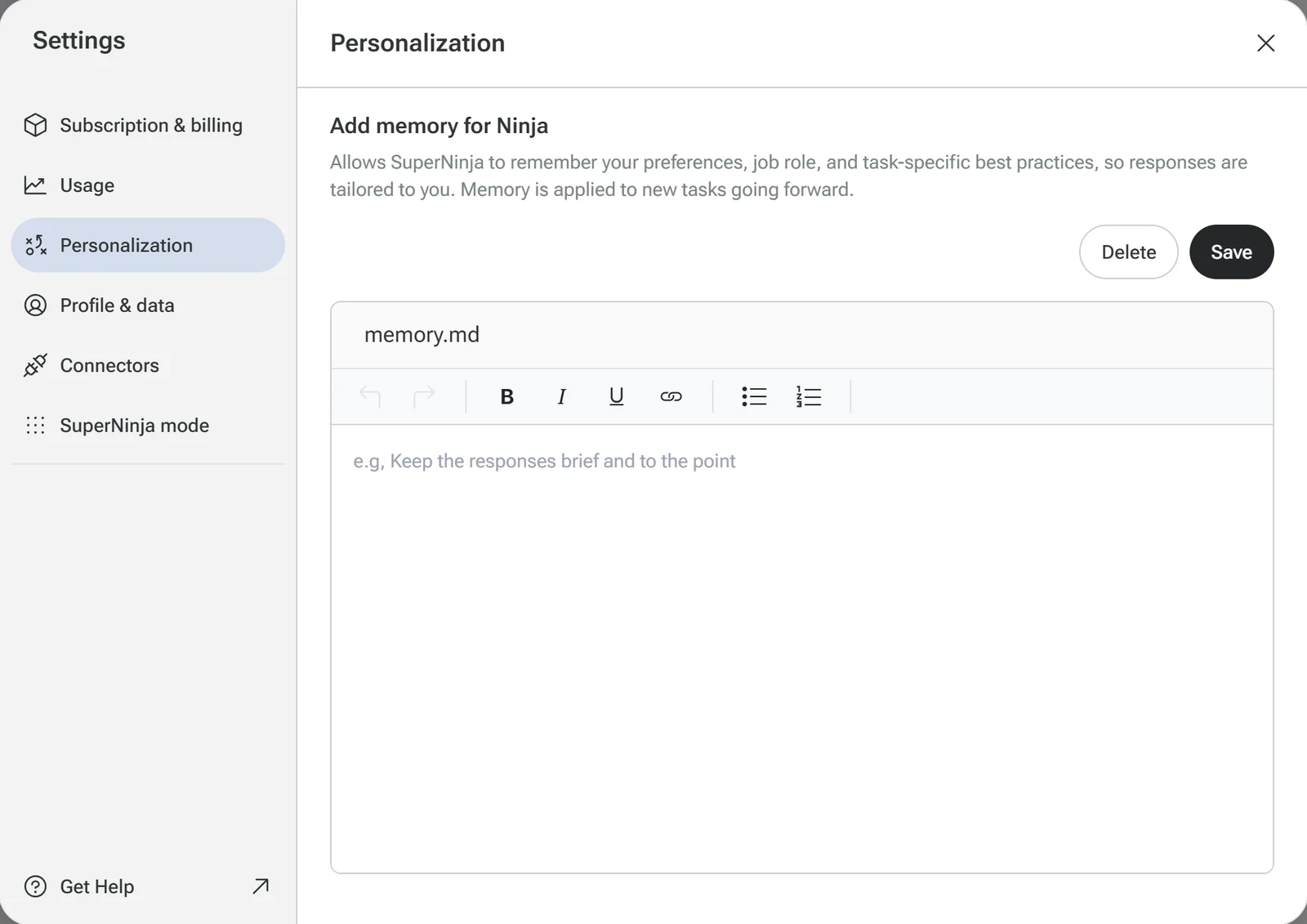Viewport: 1307px width, 924px height.
Task: Click the Redo arrow in editor toolbar
Action: click(x=424, y=397)
